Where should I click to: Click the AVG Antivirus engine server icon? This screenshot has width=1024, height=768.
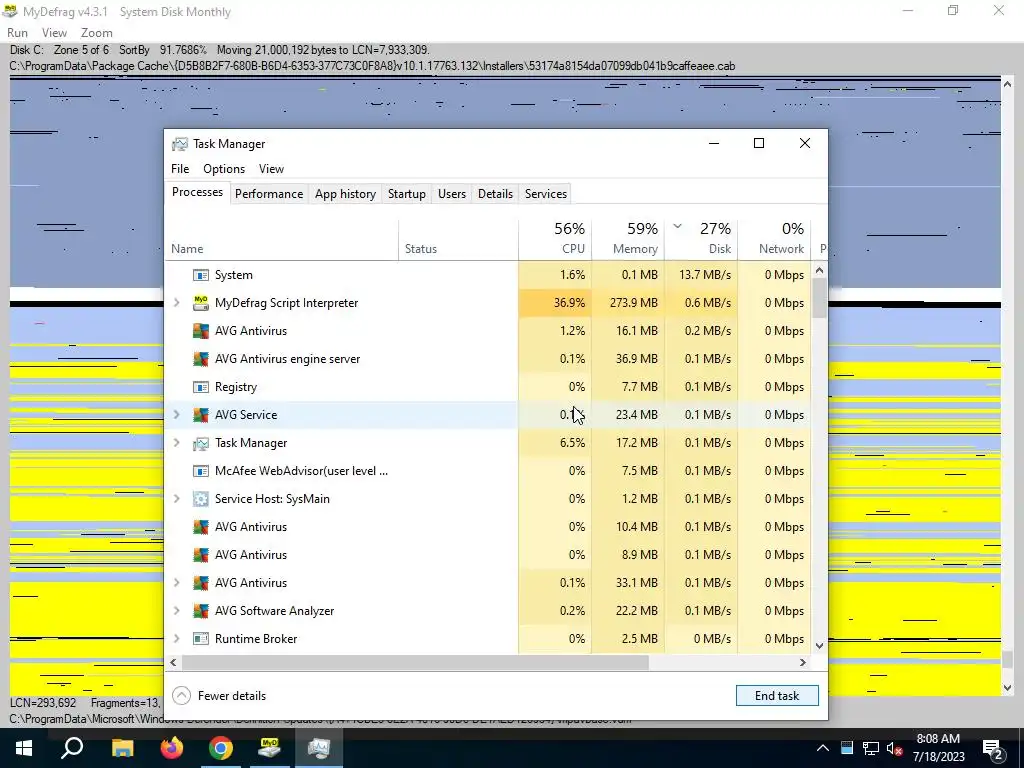coord(200,359)
